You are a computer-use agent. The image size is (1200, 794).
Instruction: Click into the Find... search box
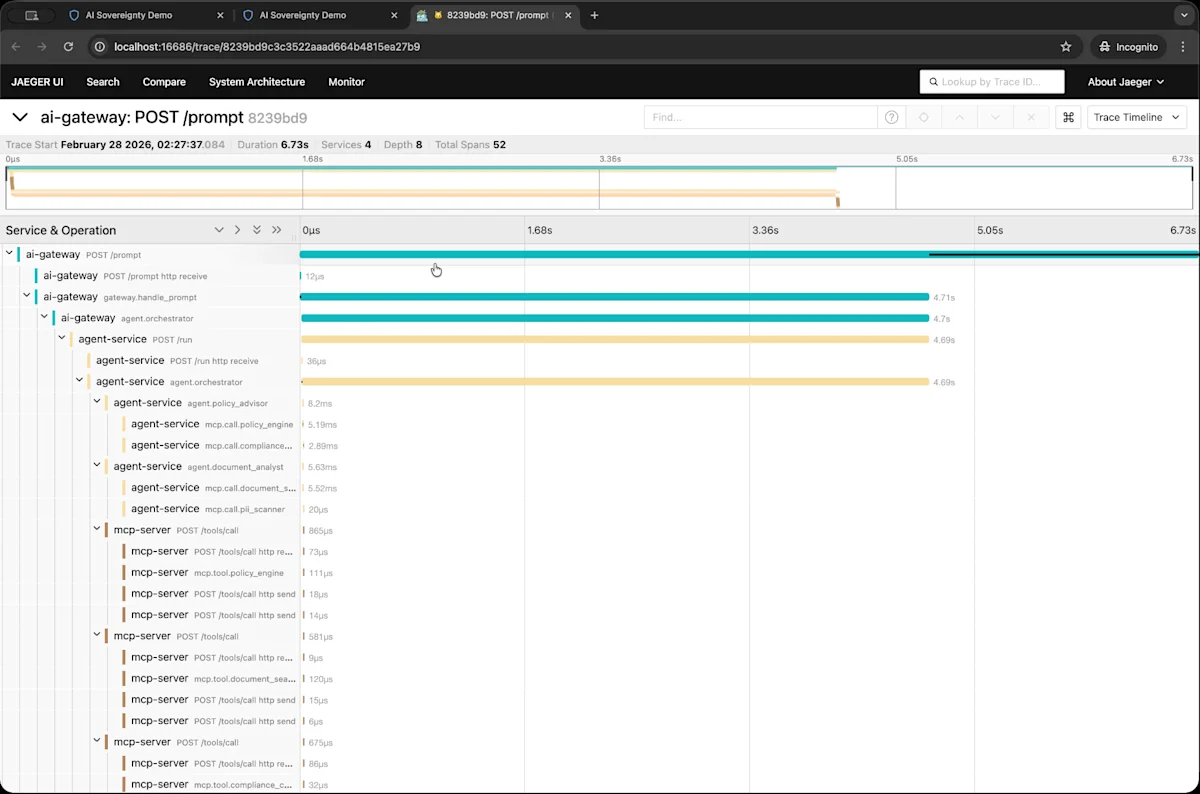(x=761, y=117)
